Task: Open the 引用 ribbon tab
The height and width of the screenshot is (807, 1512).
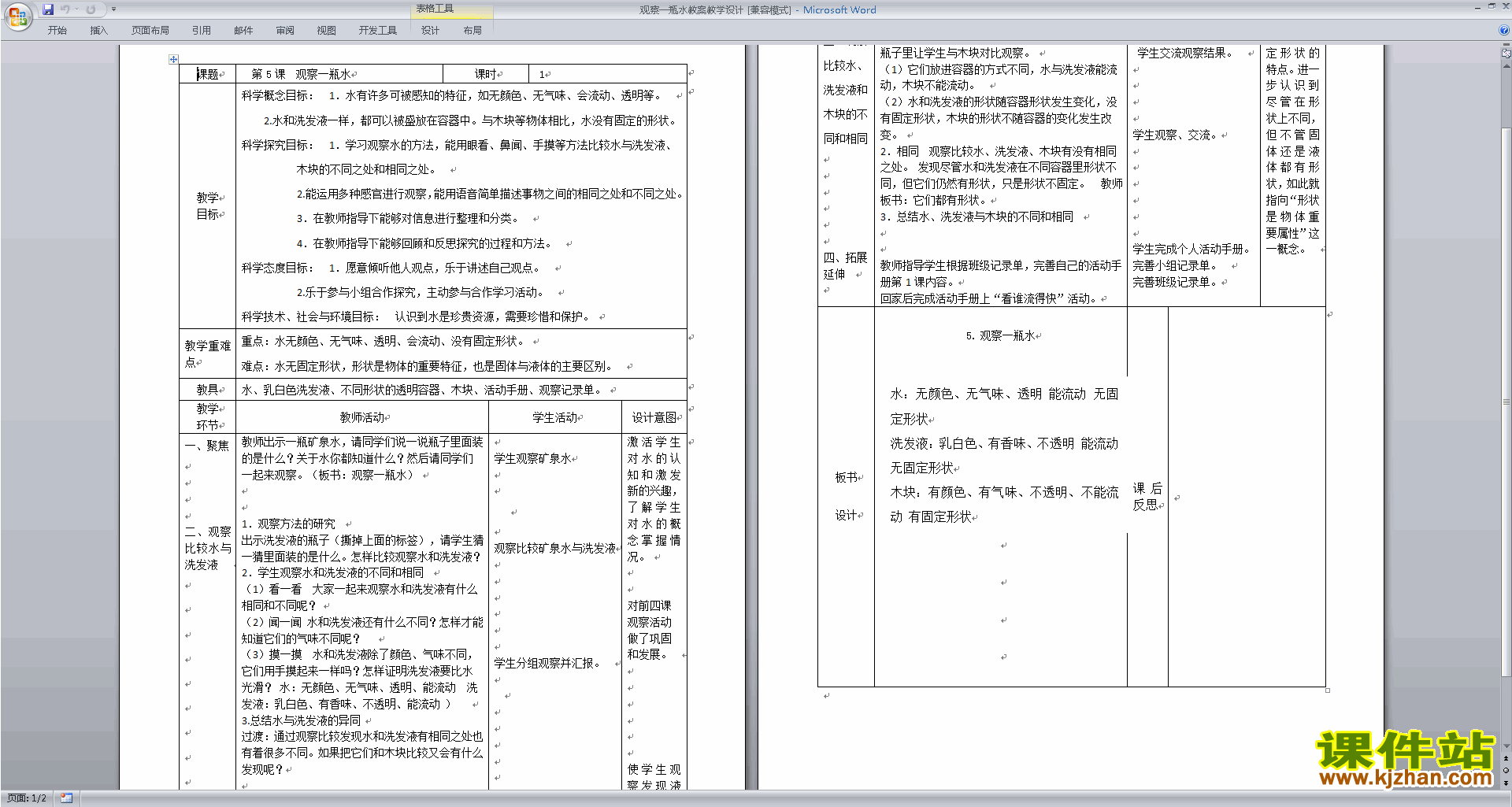Action: 202,31
